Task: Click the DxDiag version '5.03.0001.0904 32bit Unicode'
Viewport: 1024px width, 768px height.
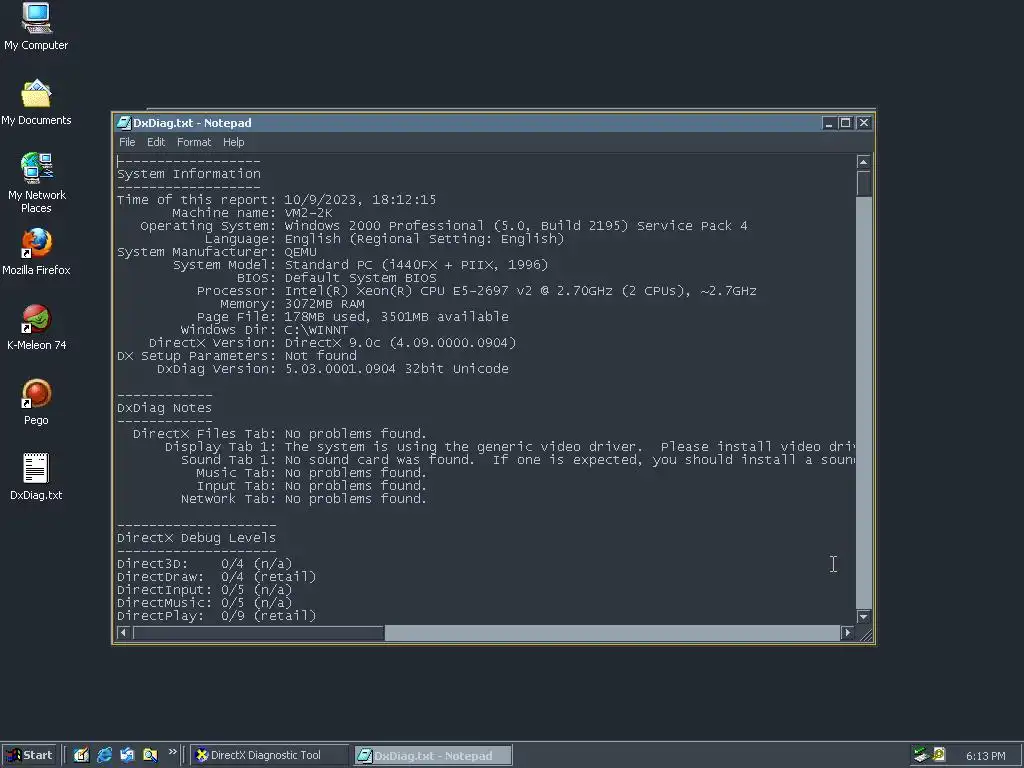Action: coord(396,369)
